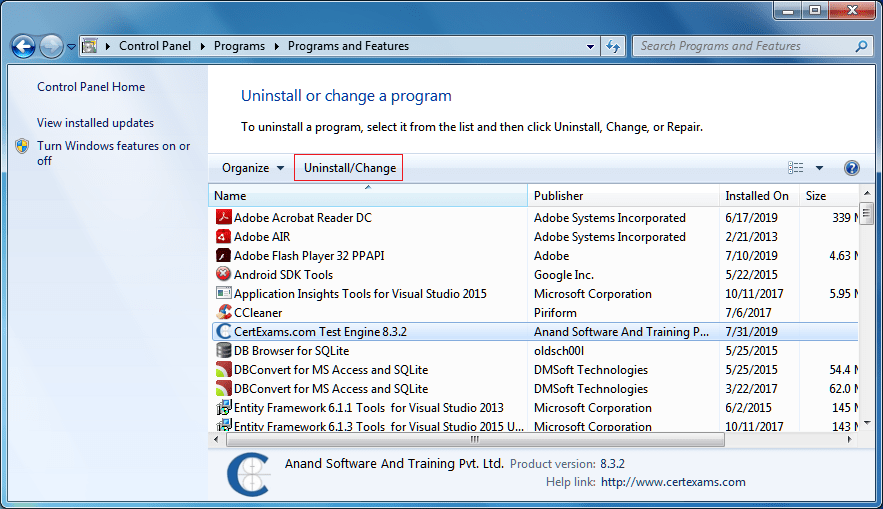Screen dimensions: 883x509
Task: Click the Adobe AIR icon
Action: 224,236
